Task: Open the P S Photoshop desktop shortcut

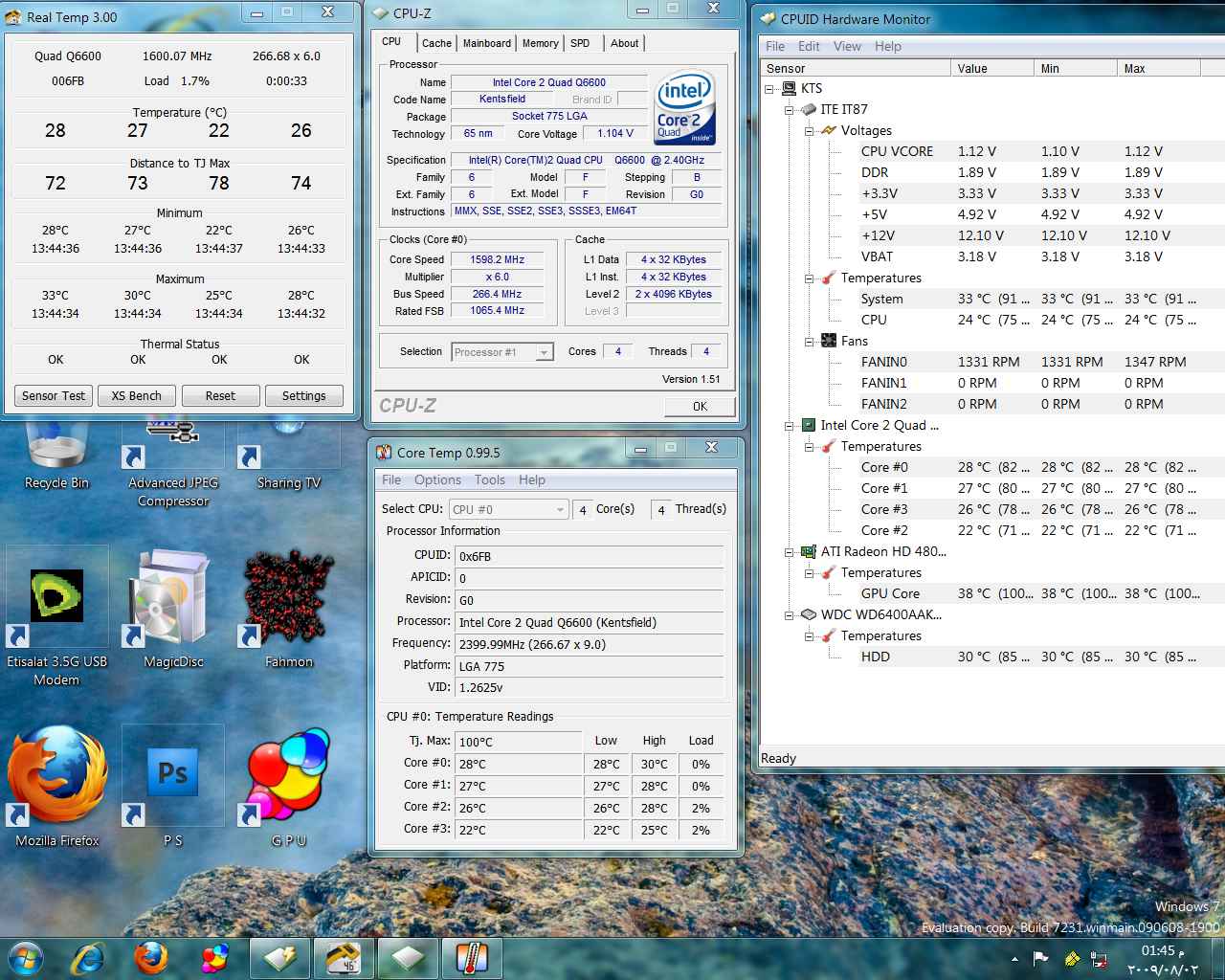Action: 173,787
